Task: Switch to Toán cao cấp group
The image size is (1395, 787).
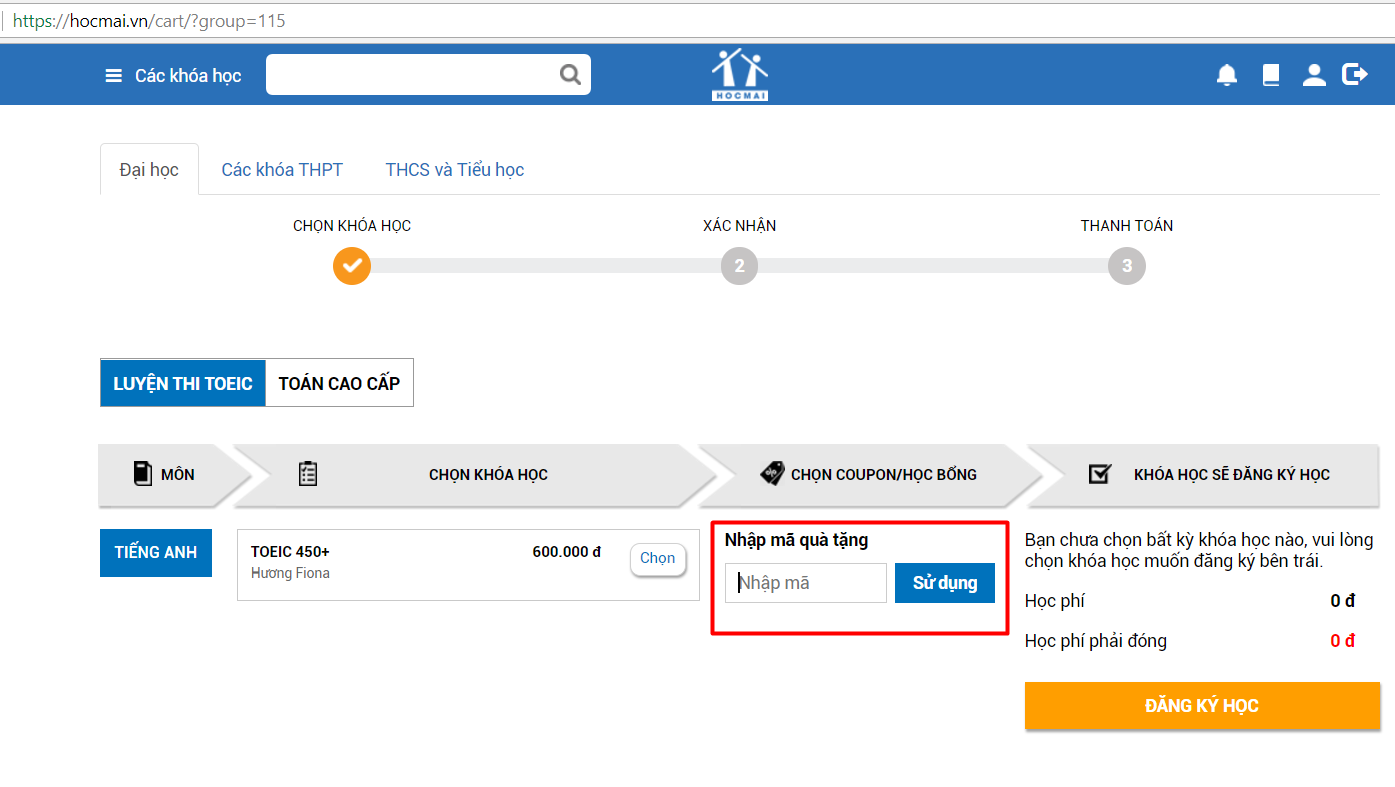Action: (339, 383)
